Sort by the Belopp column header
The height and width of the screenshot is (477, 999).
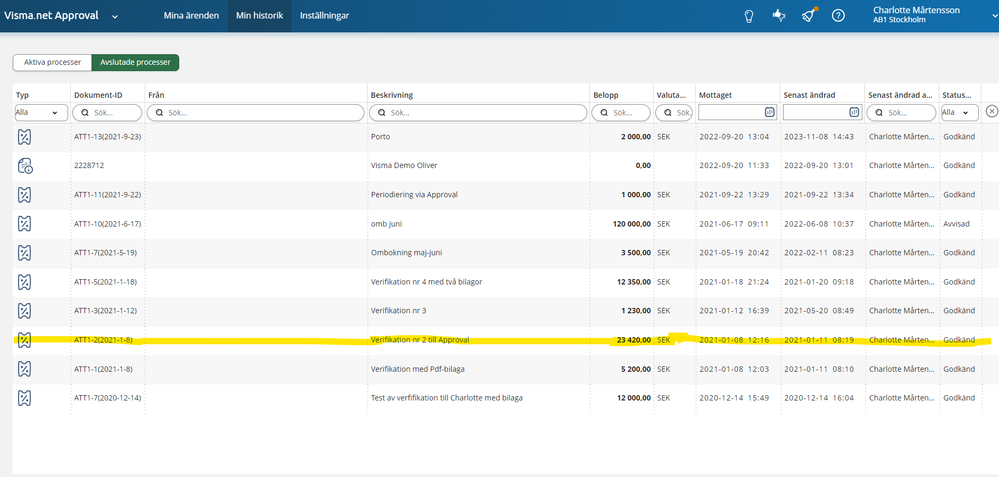pyautogui.click(x=606, y=95)
